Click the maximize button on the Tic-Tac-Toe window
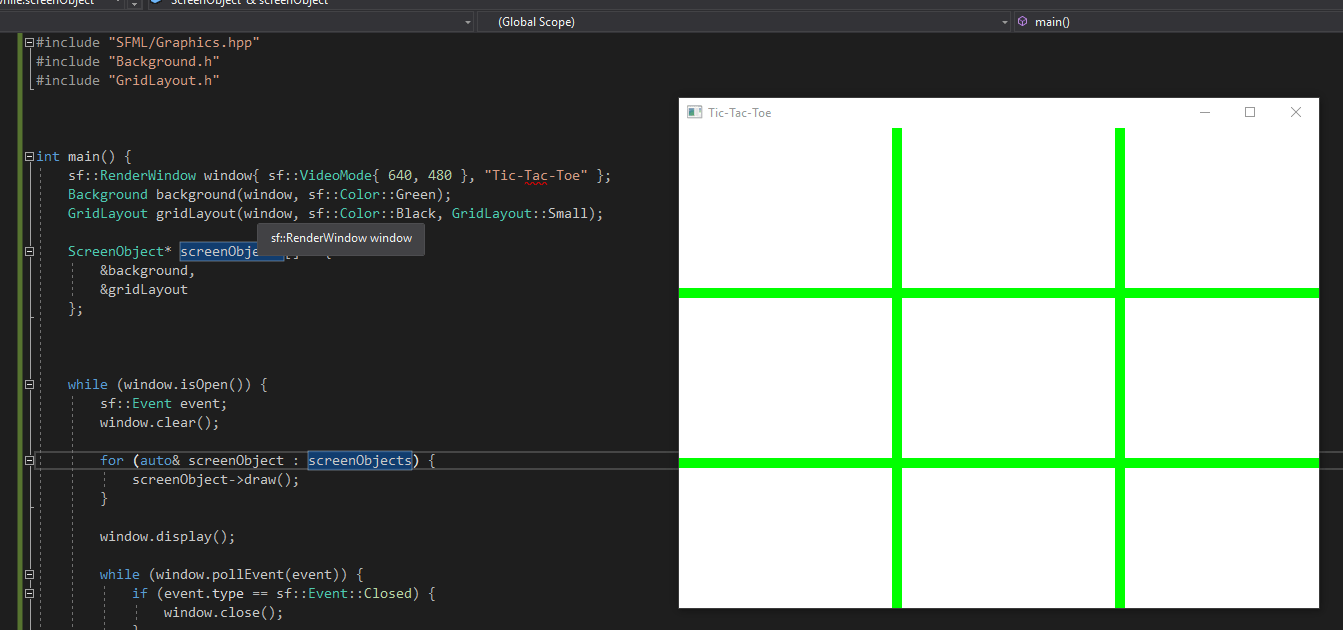This screenshot has height=630, width=1343. 1249,112
